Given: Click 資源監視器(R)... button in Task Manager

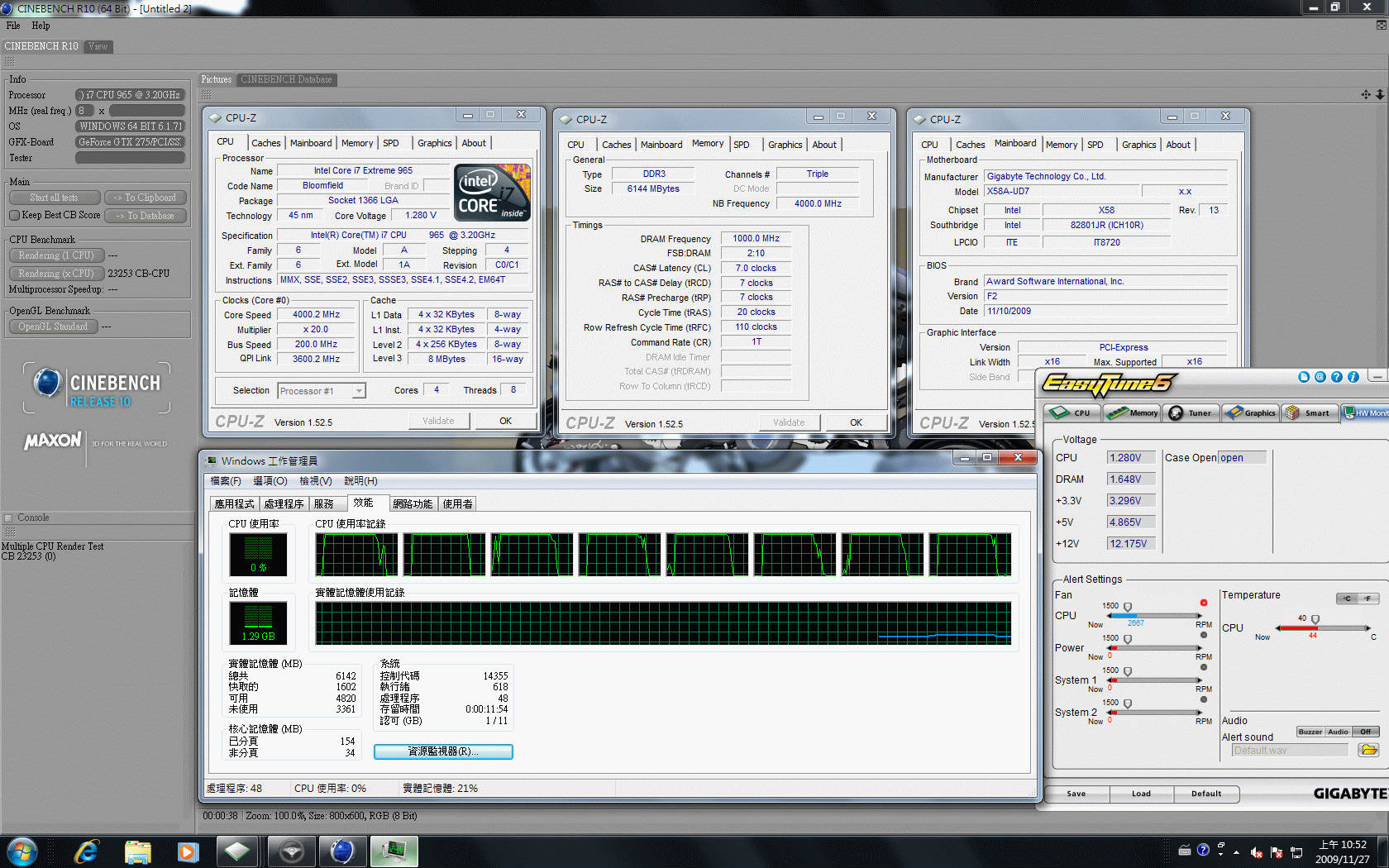Looking at the screenshot, I should [443, 751].
